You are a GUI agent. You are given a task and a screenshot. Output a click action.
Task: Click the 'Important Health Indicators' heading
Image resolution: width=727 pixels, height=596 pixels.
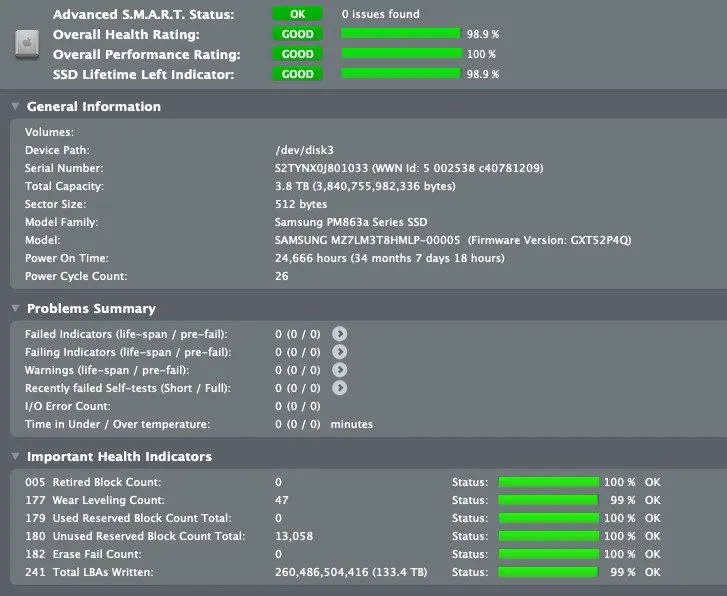(x=120, y=456)
